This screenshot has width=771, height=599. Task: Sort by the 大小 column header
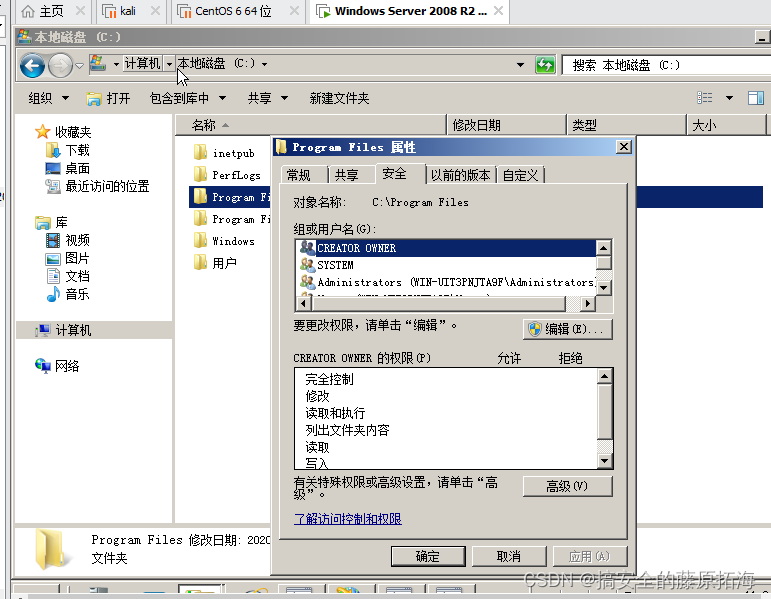coord(726,125)
